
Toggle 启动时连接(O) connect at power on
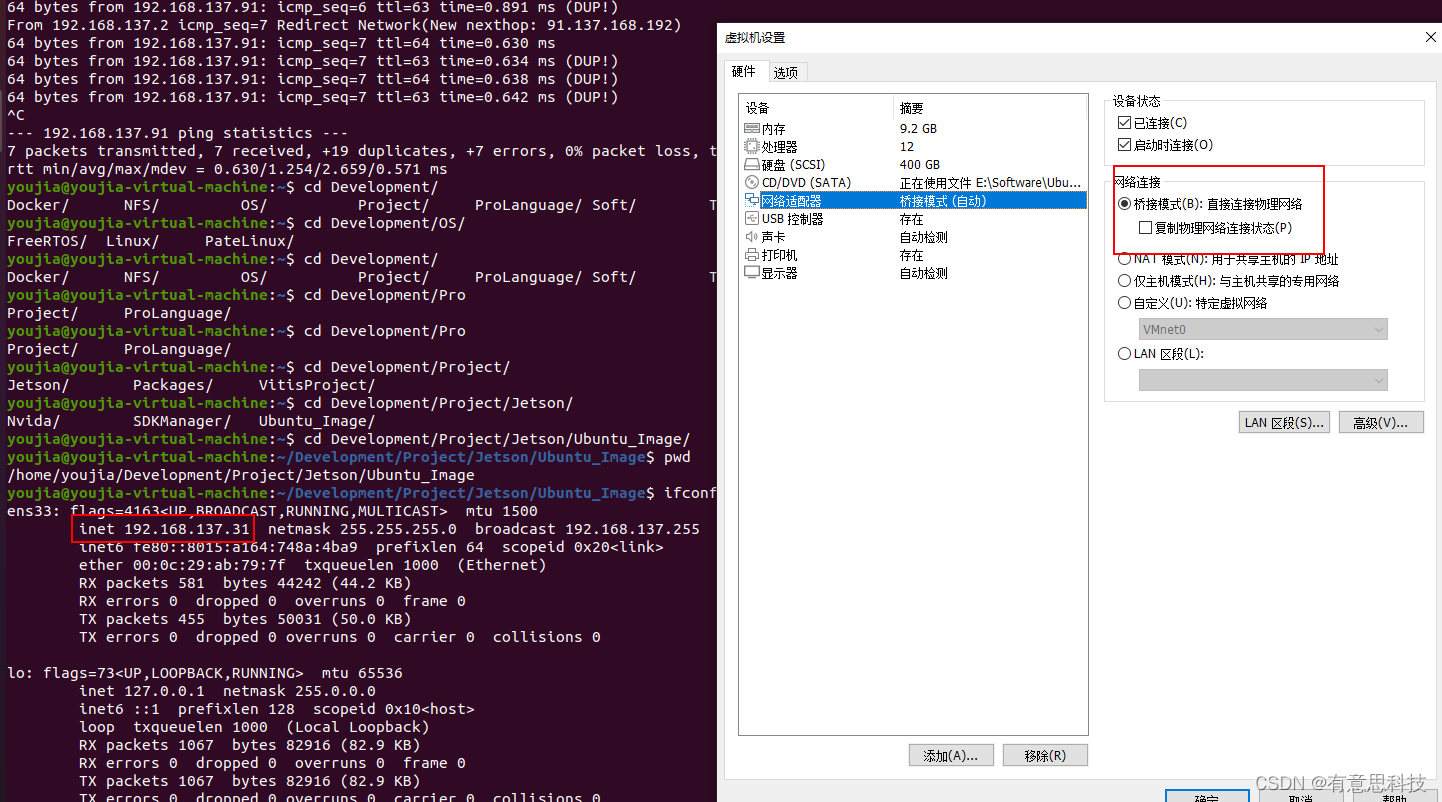[x=1125, y=145]
